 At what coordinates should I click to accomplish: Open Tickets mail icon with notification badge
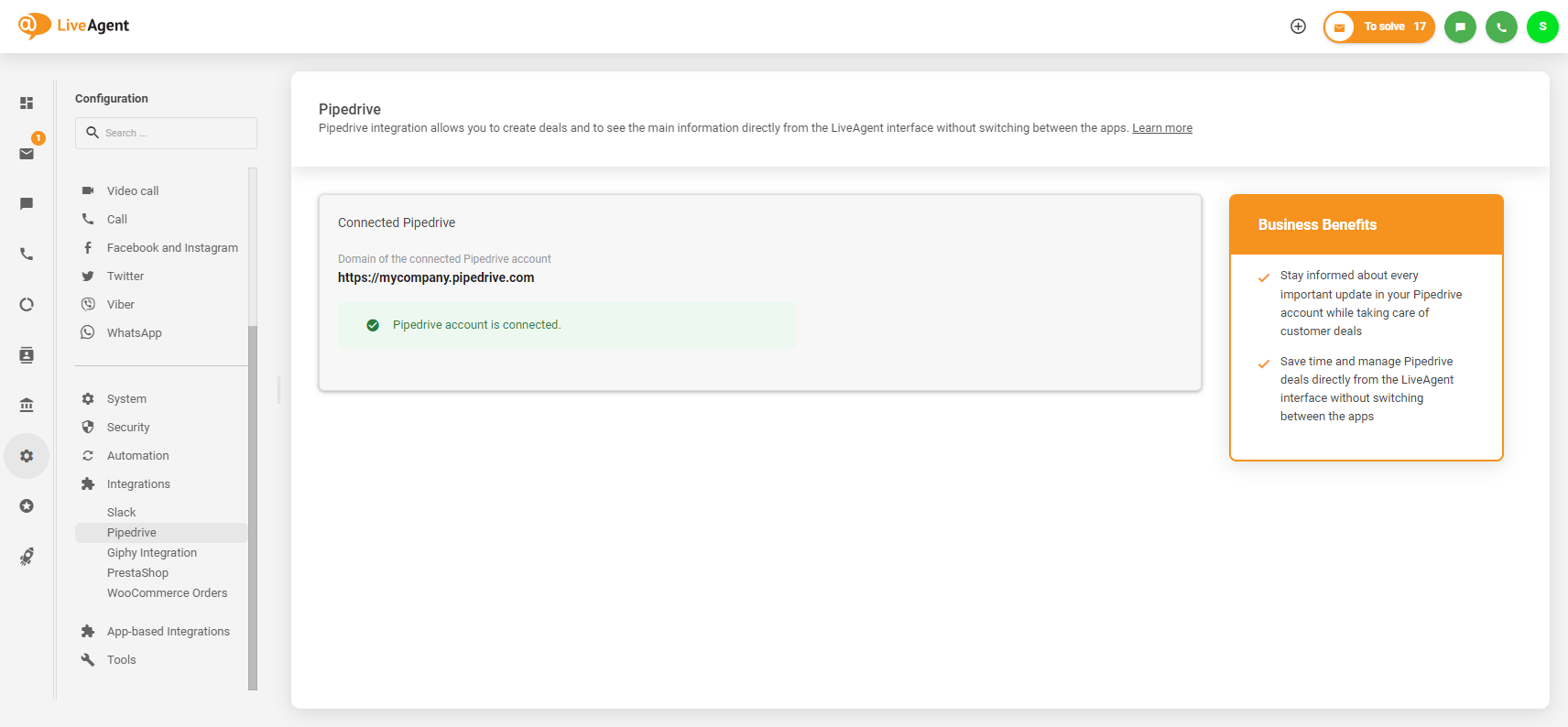coord(27,153)
